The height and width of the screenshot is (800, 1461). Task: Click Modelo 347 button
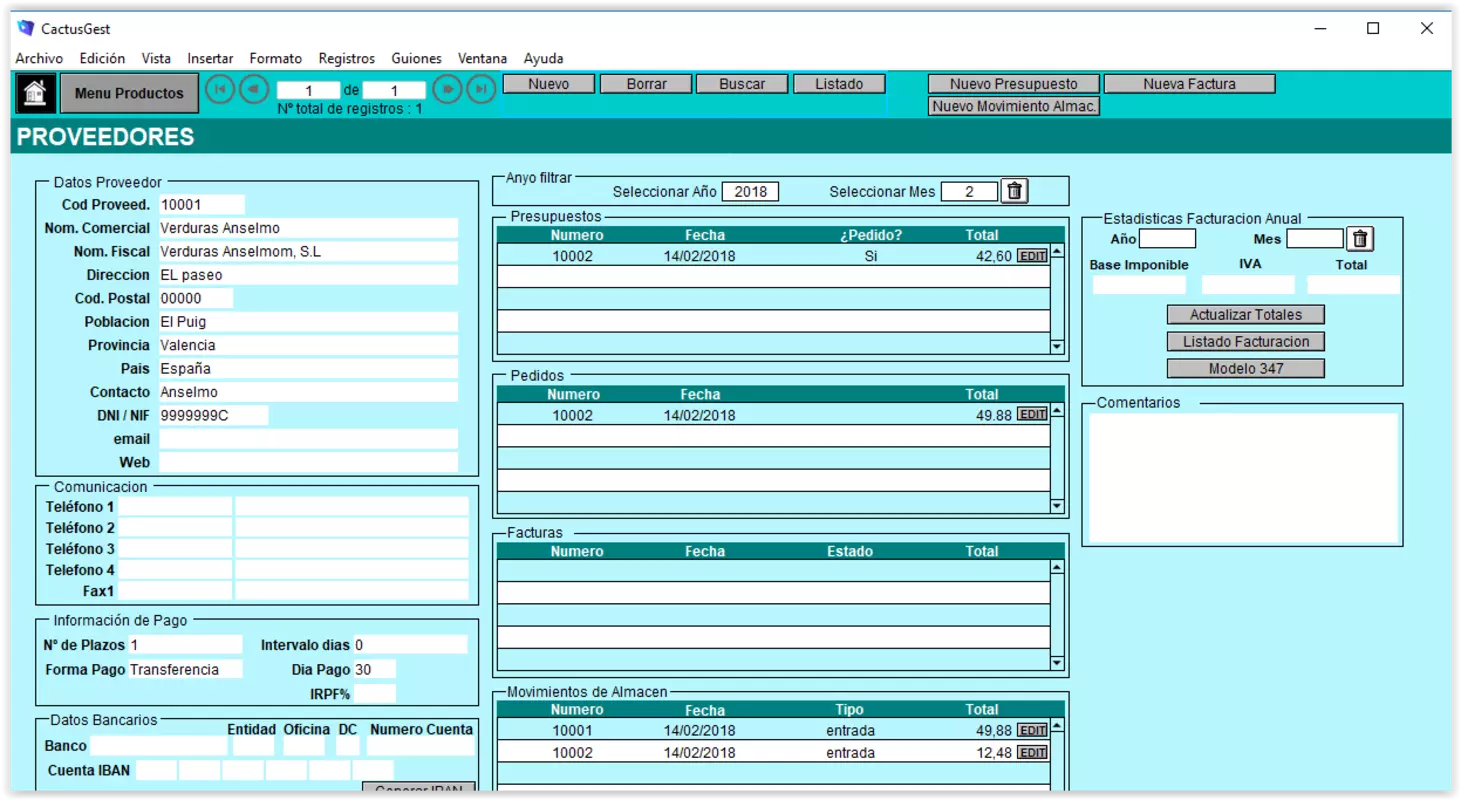[x=1246, y=369]
